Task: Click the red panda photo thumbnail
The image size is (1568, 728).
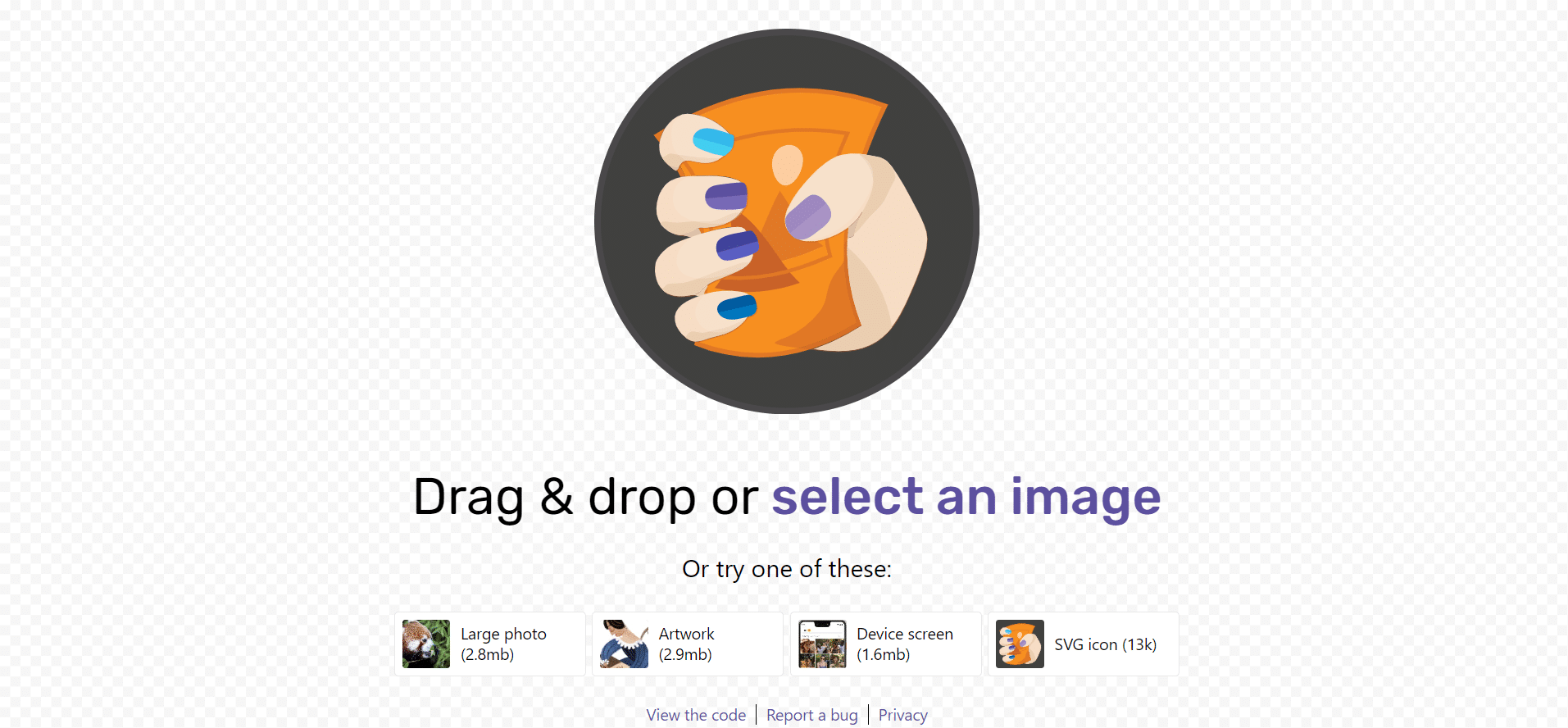Action: click(x=426, y=644)
